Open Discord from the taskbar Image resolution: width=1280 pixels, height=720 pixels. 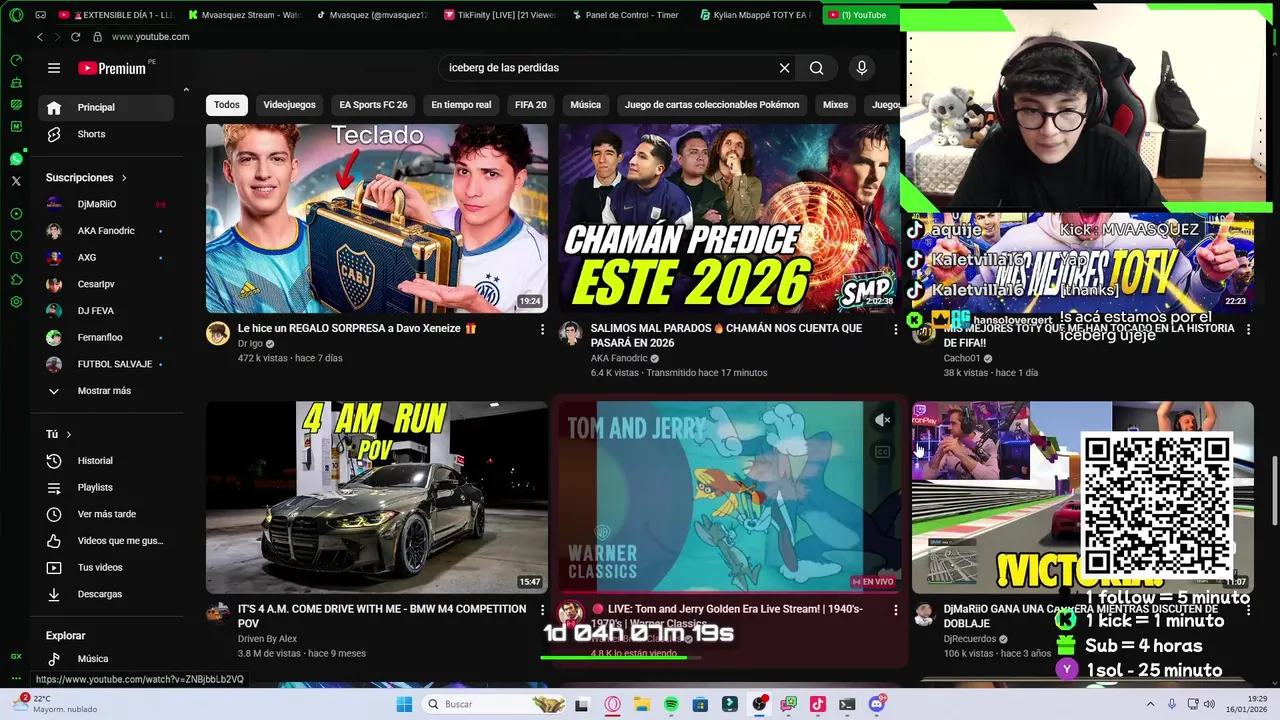tap(877, 704)
